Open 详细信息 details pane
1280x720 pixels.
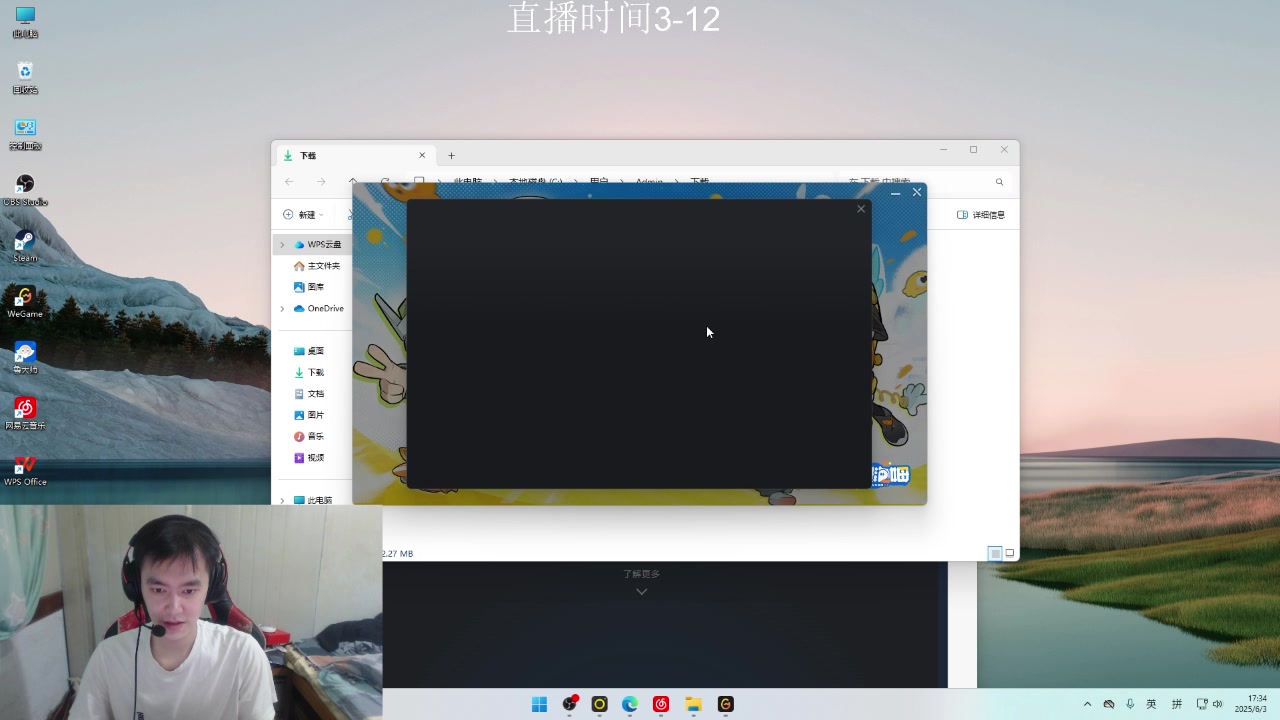pos(981,215)
